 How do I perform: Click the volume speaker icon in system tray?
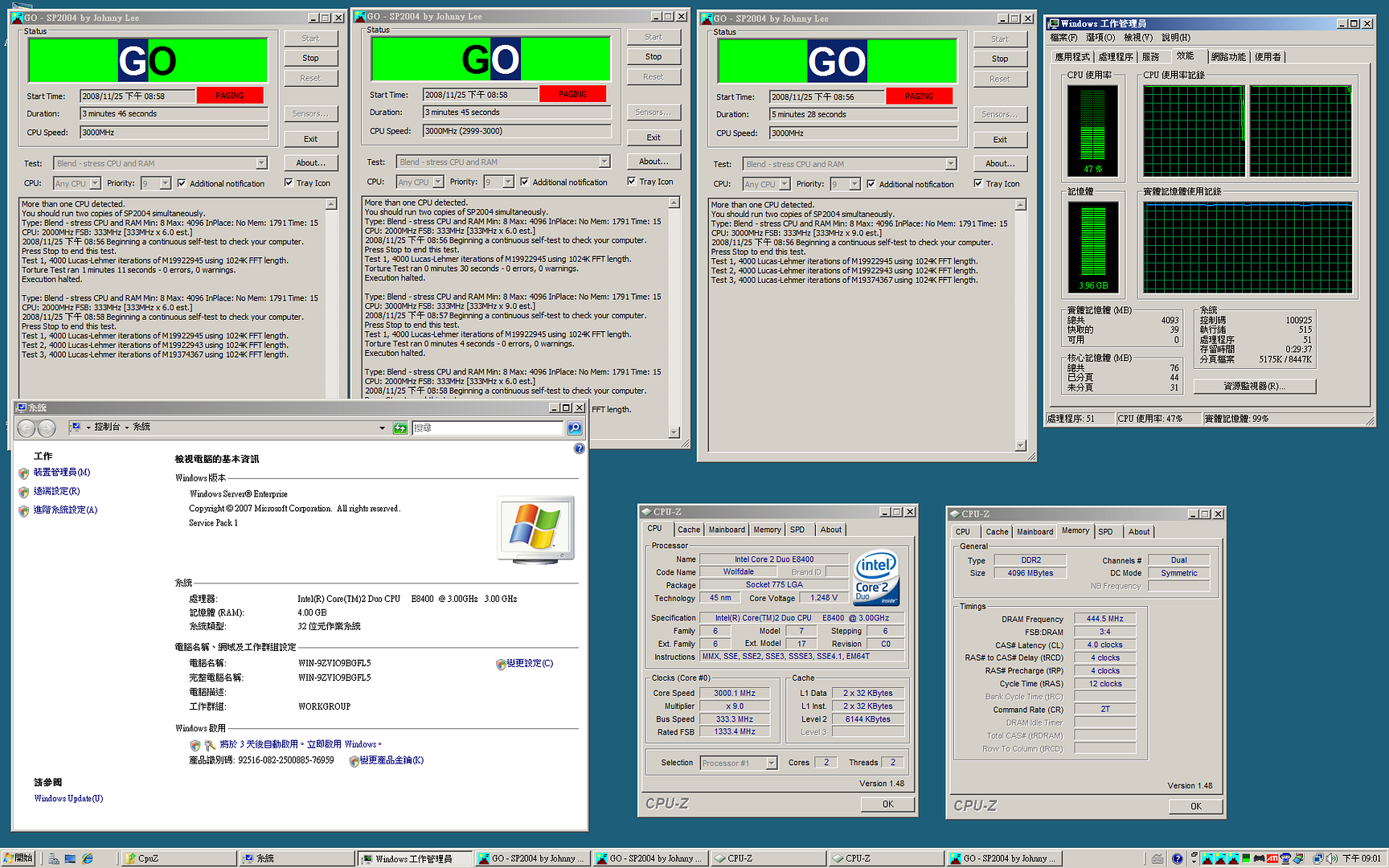pos(1331,858)
